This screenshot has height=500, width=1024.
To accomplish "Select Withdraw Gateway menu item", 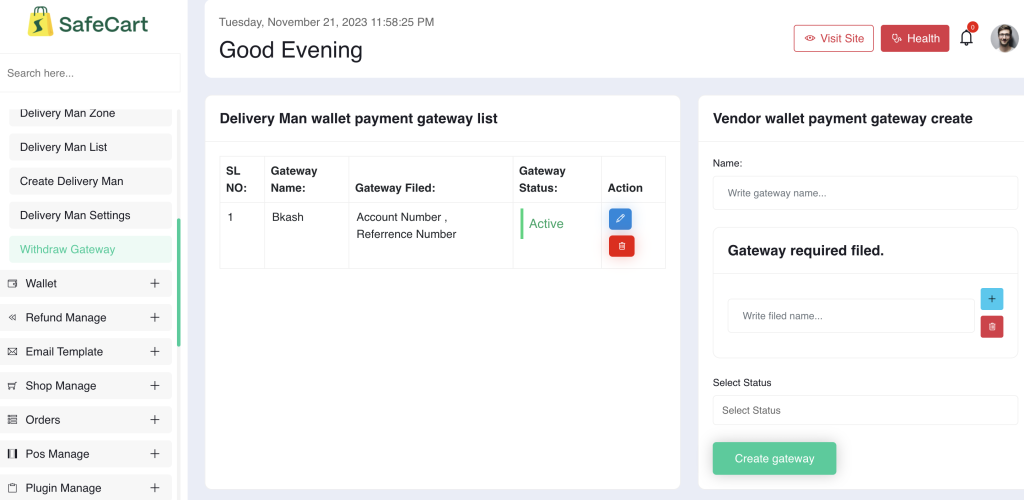I will coord(90,249).
